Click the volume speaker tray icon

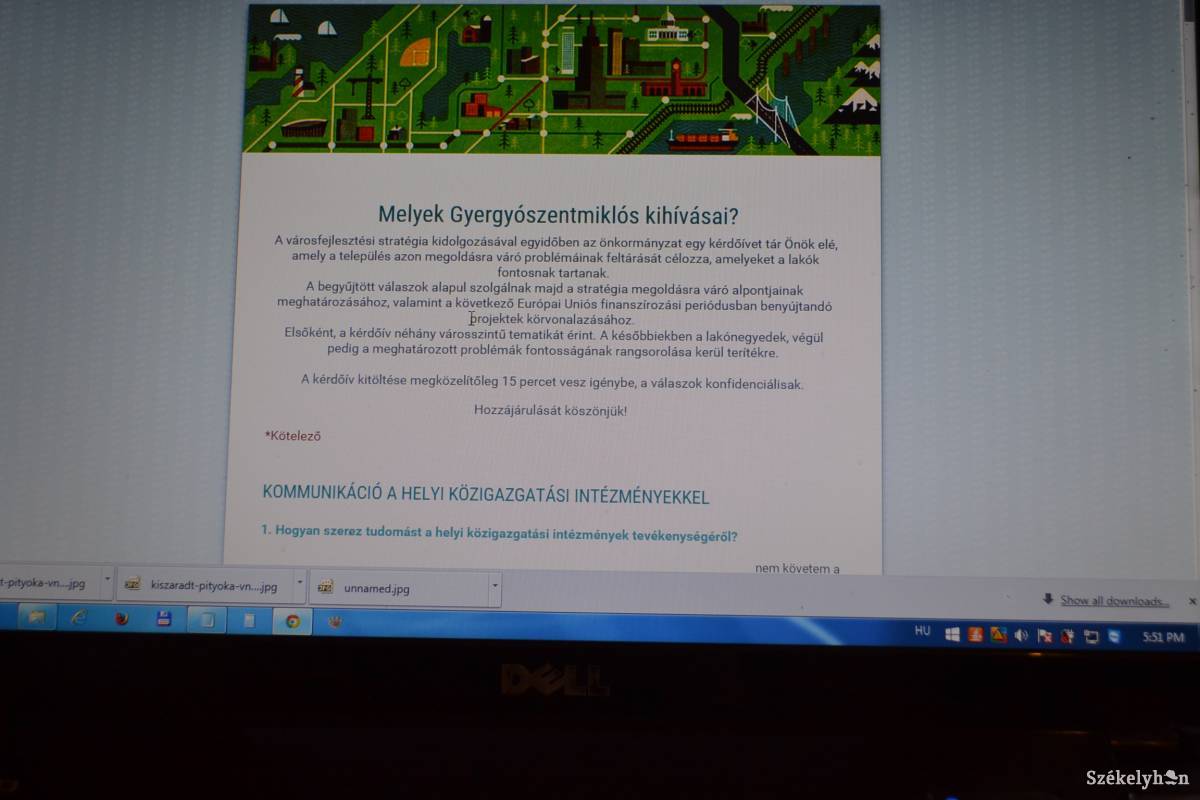point(1021,635)
